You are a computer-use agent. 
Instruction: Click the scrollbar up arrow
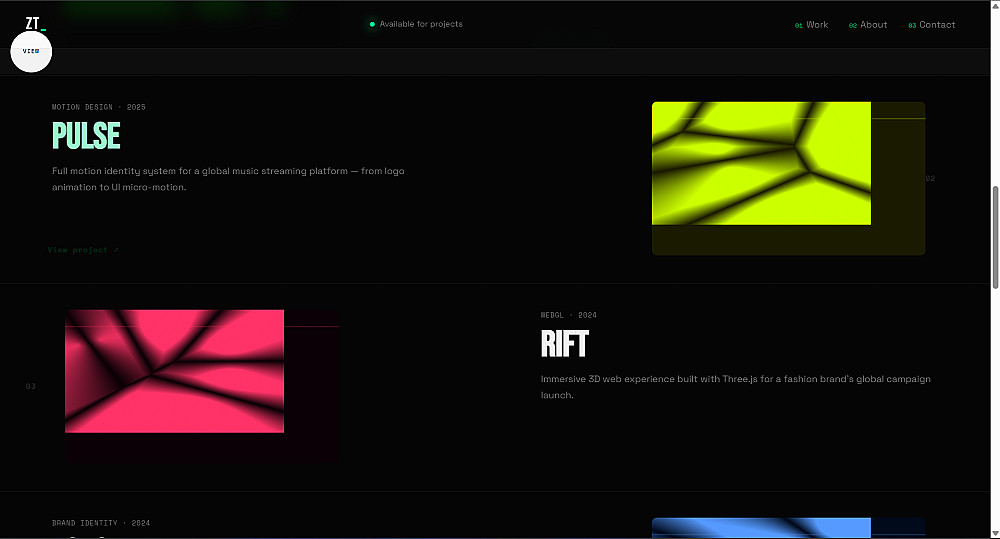995,5
